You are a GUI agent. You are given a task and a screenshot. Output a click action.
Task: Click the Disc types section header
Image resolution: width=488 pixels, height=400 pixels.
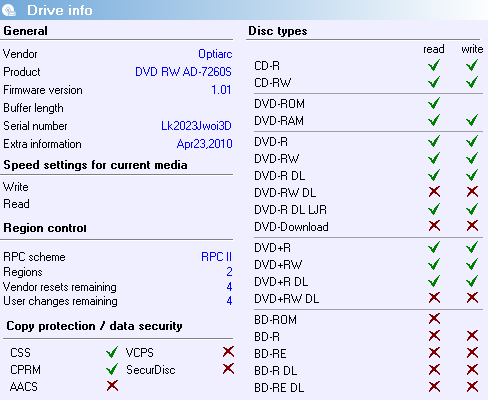278,31
